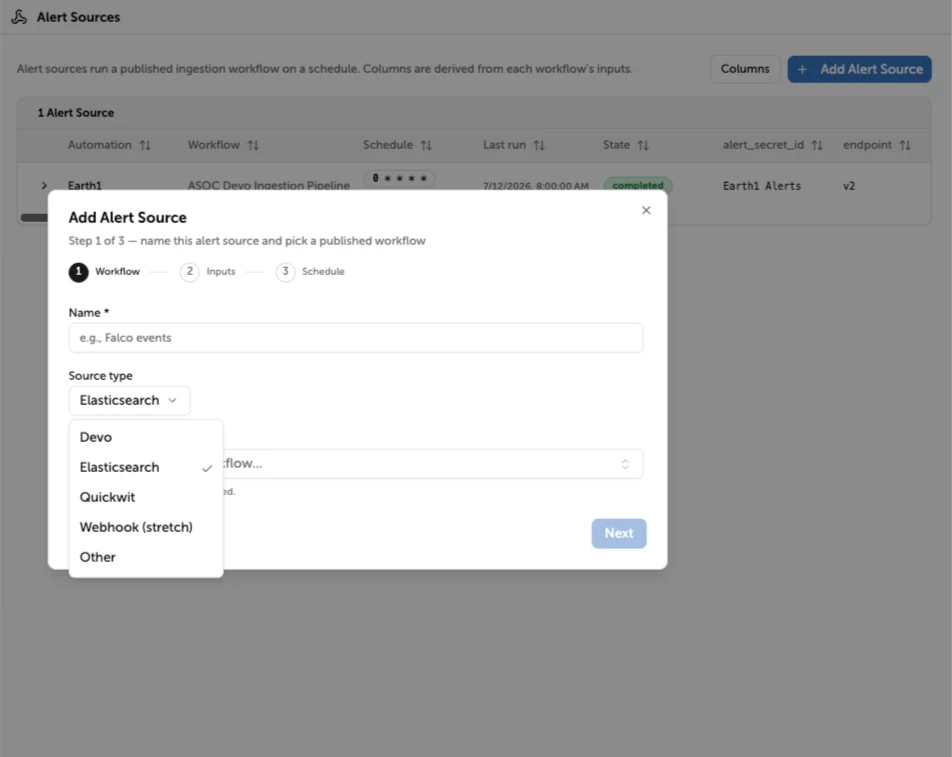Open the Source type Elasticsearch dropdown
The height and width of the screenshot is (757, 952).
129,401
